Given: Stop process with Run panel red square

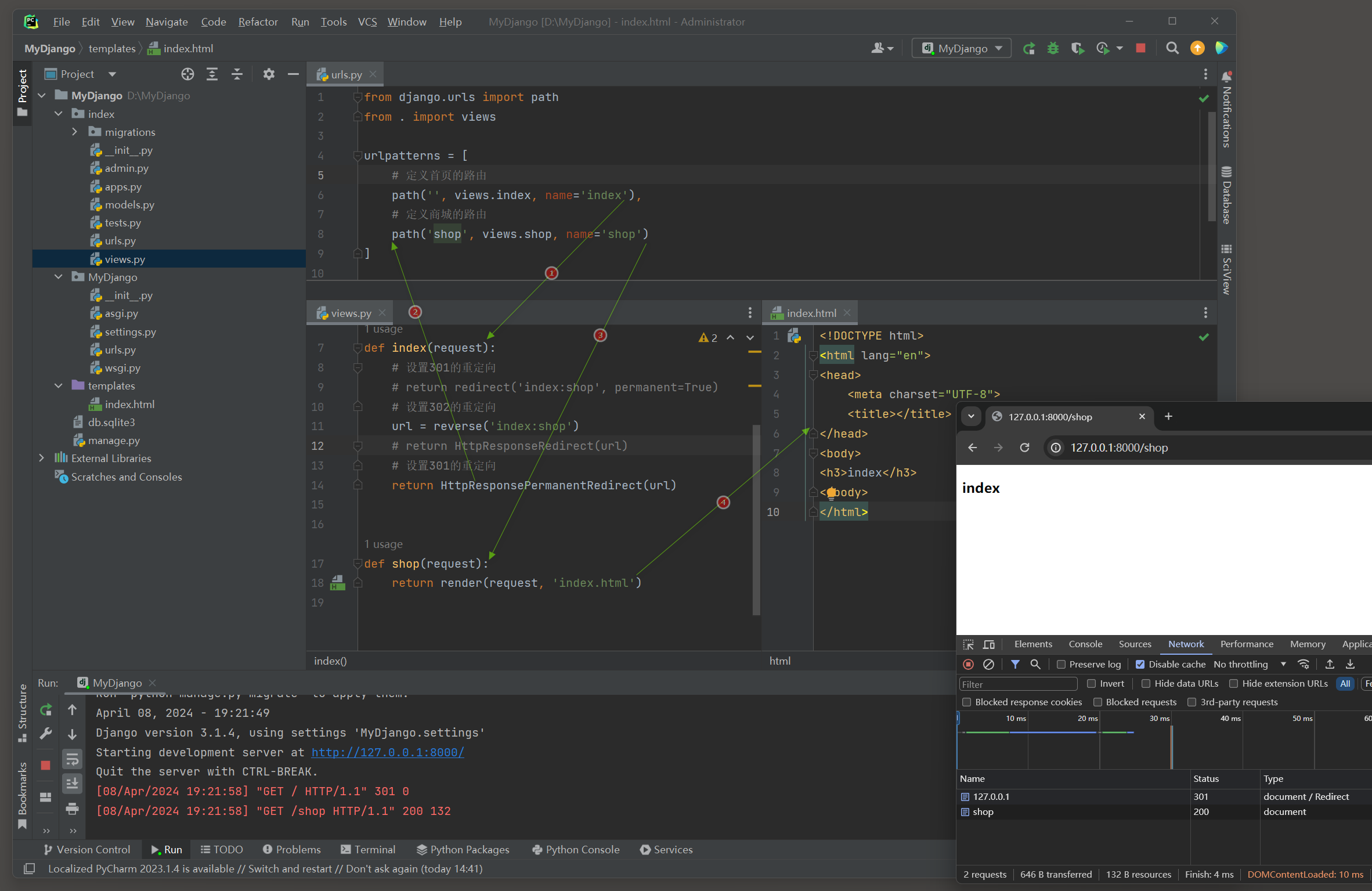Looking at the screenshot, I should coord(46,765).
